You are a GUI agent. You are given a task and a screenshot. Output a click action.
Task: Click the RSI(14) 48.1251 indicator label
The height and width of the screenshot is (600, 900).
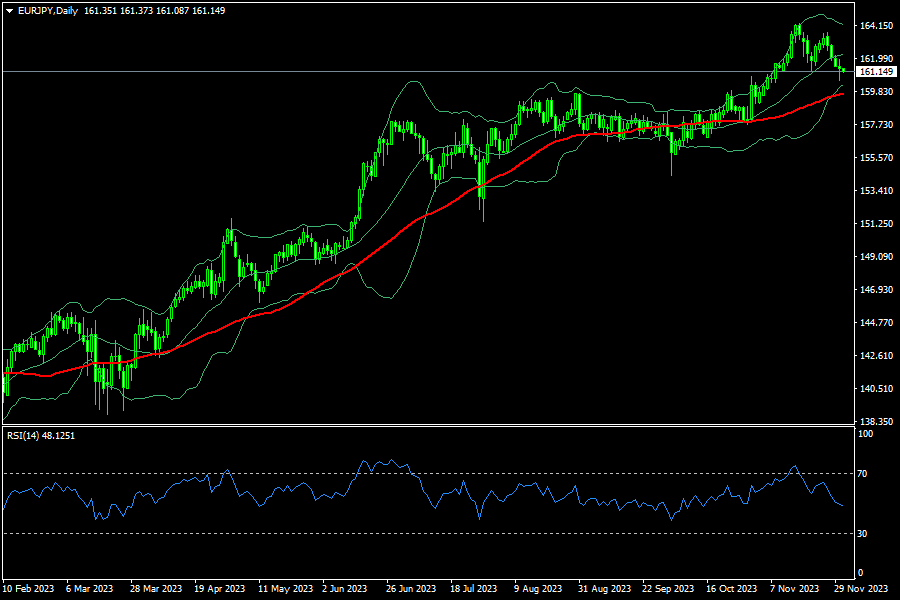[x=41, y=436]
